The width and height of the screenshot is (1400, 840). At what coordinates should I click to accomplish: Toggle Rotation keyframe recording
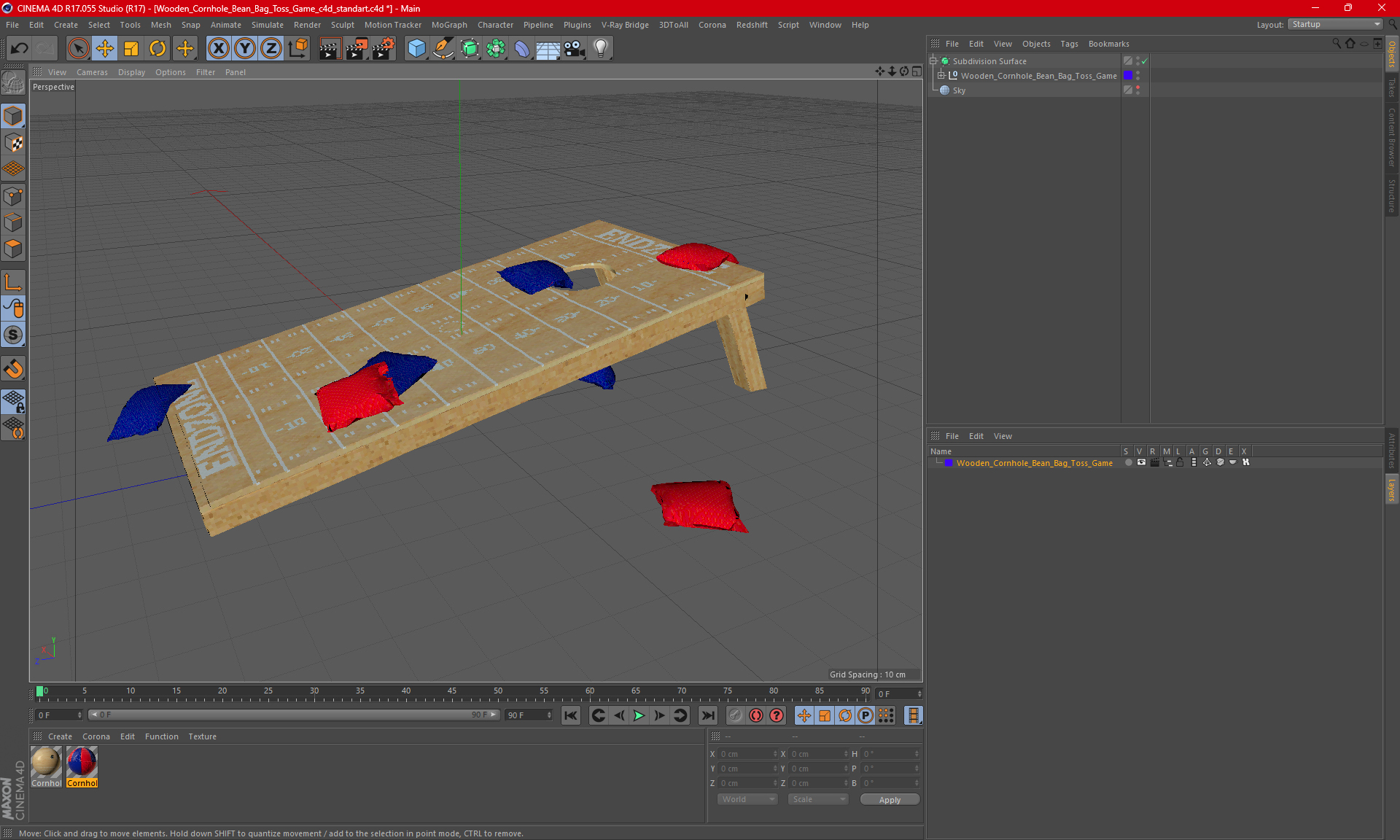pos(845,715)
